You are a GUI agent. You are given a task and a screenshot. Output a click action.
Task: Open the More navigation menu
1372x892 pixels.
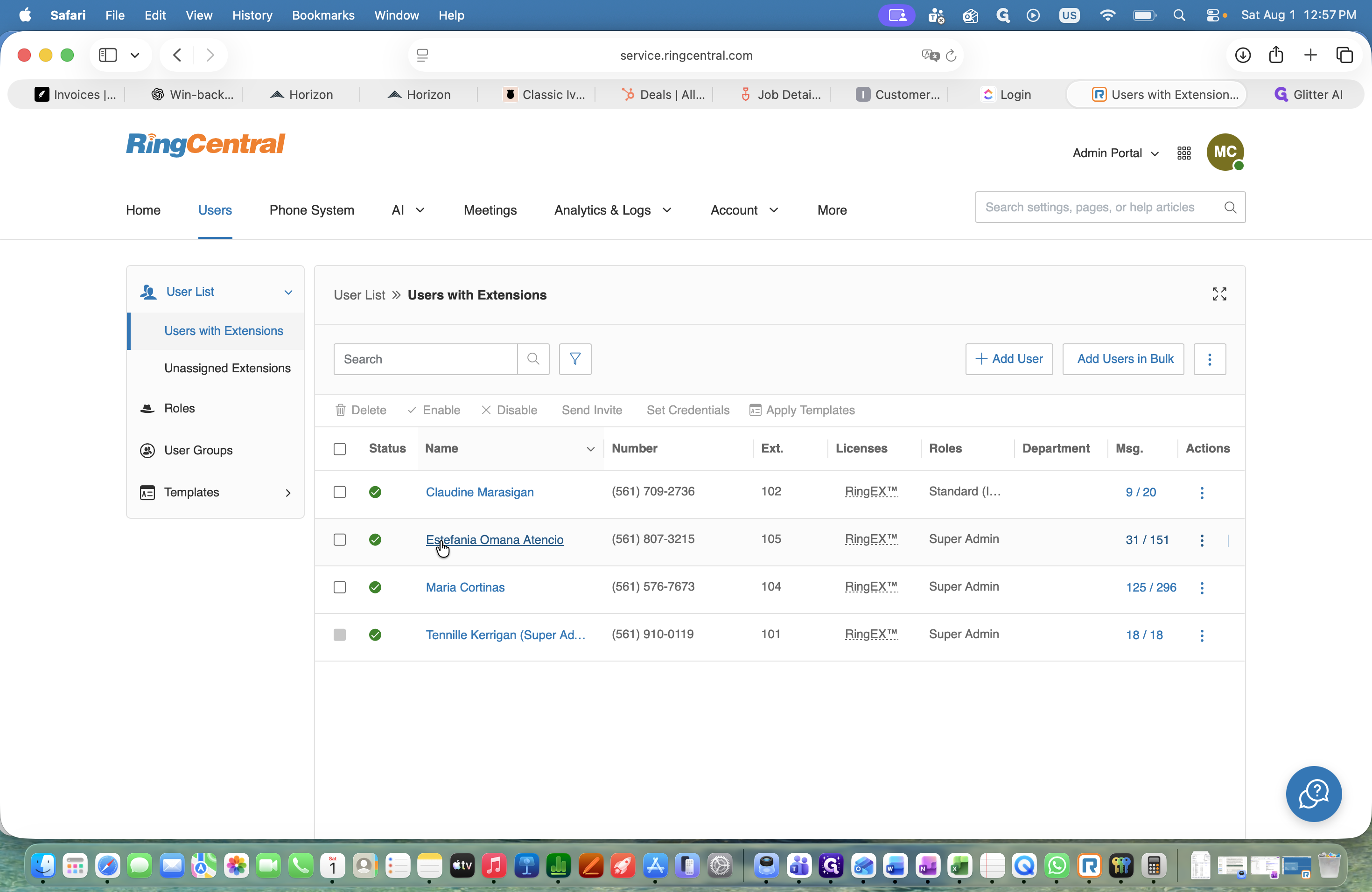click(x=832, y=210)
